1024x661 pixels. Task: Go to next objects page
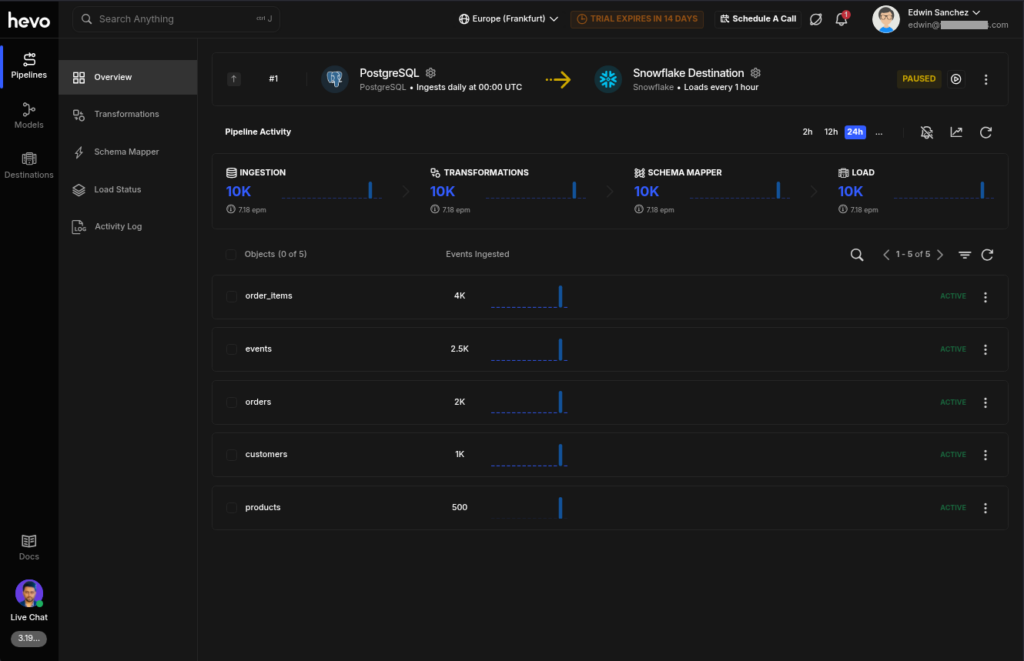(x=940, y=255)
